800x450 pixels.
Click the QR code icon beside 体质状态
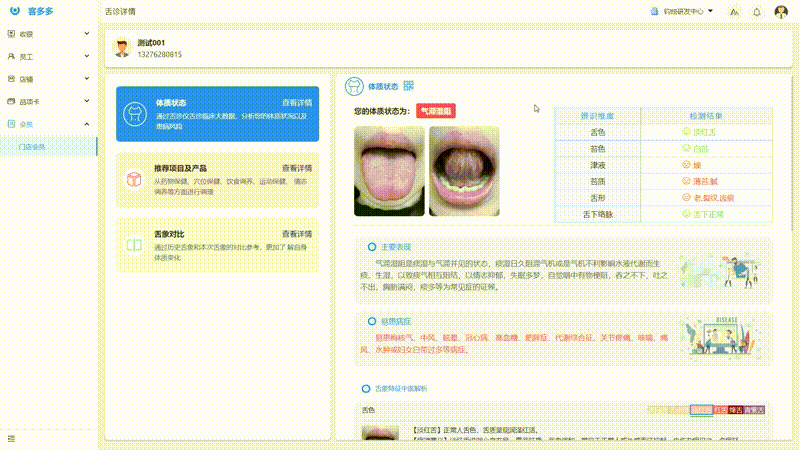point(408,86)
